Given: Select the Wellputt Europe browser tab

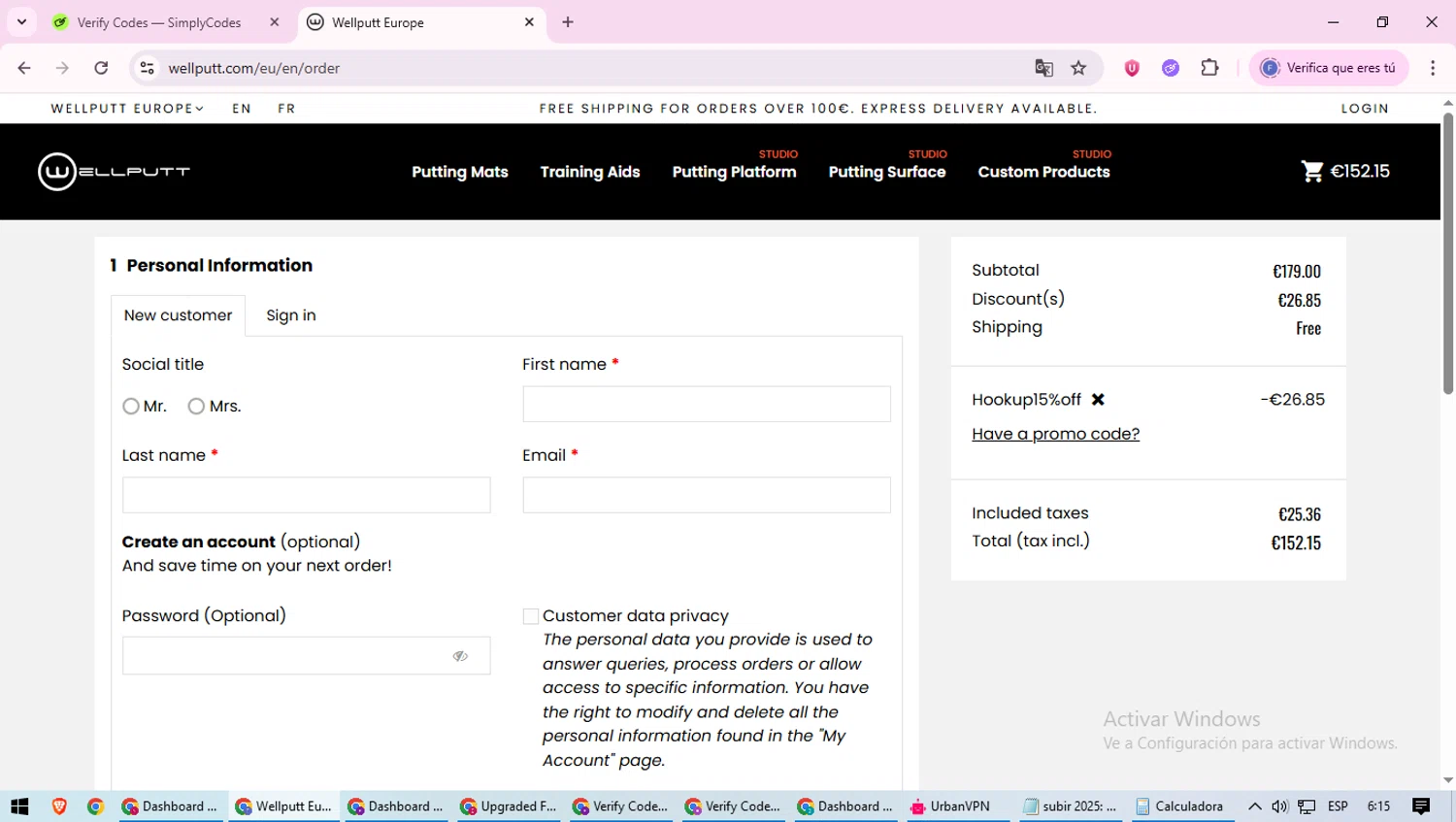Looking at the screenshot, I should [421, 22].
